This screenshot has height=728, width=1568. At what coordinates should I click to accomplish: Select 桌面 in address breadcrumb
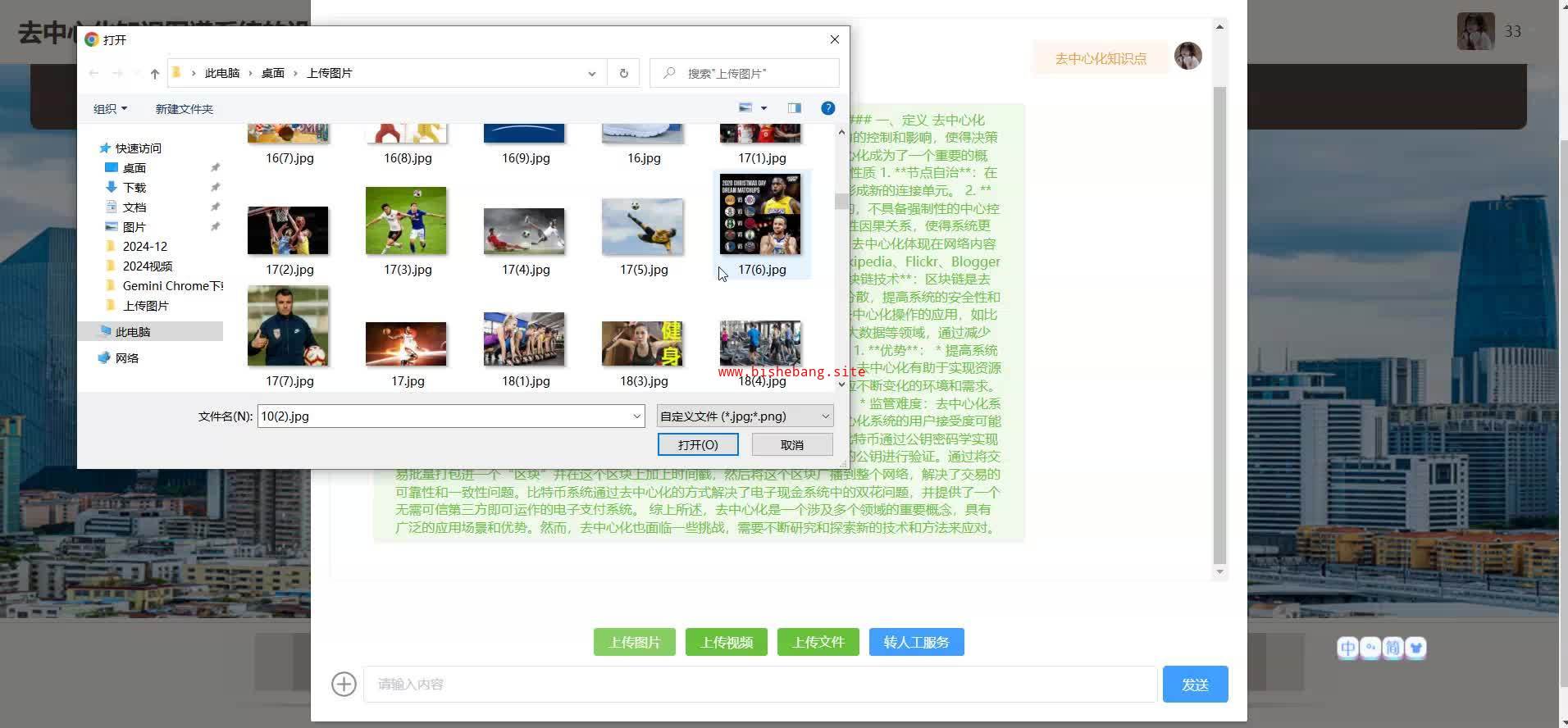273,73
